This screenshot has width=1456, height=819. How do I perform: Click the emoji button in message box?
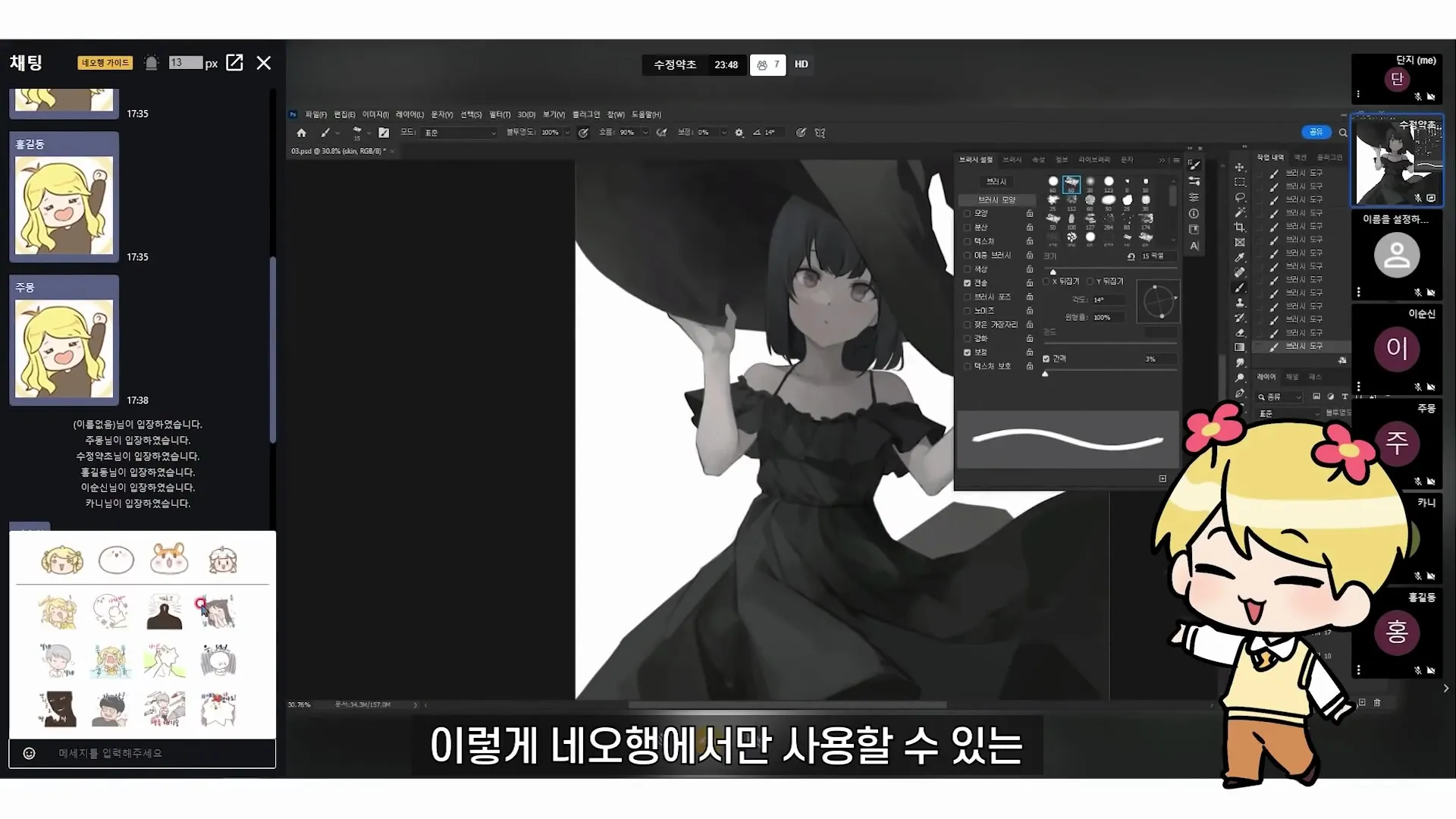29,753
